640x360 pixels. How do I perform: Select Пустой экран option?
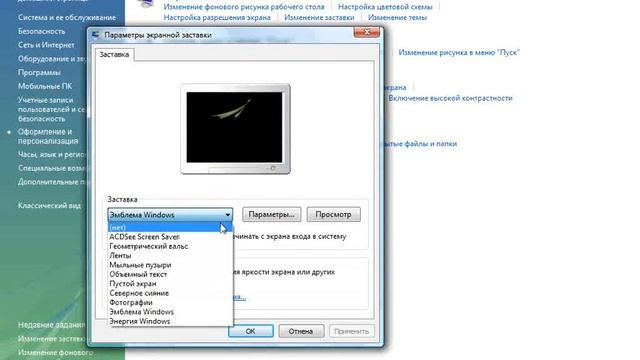click(170, 284)
